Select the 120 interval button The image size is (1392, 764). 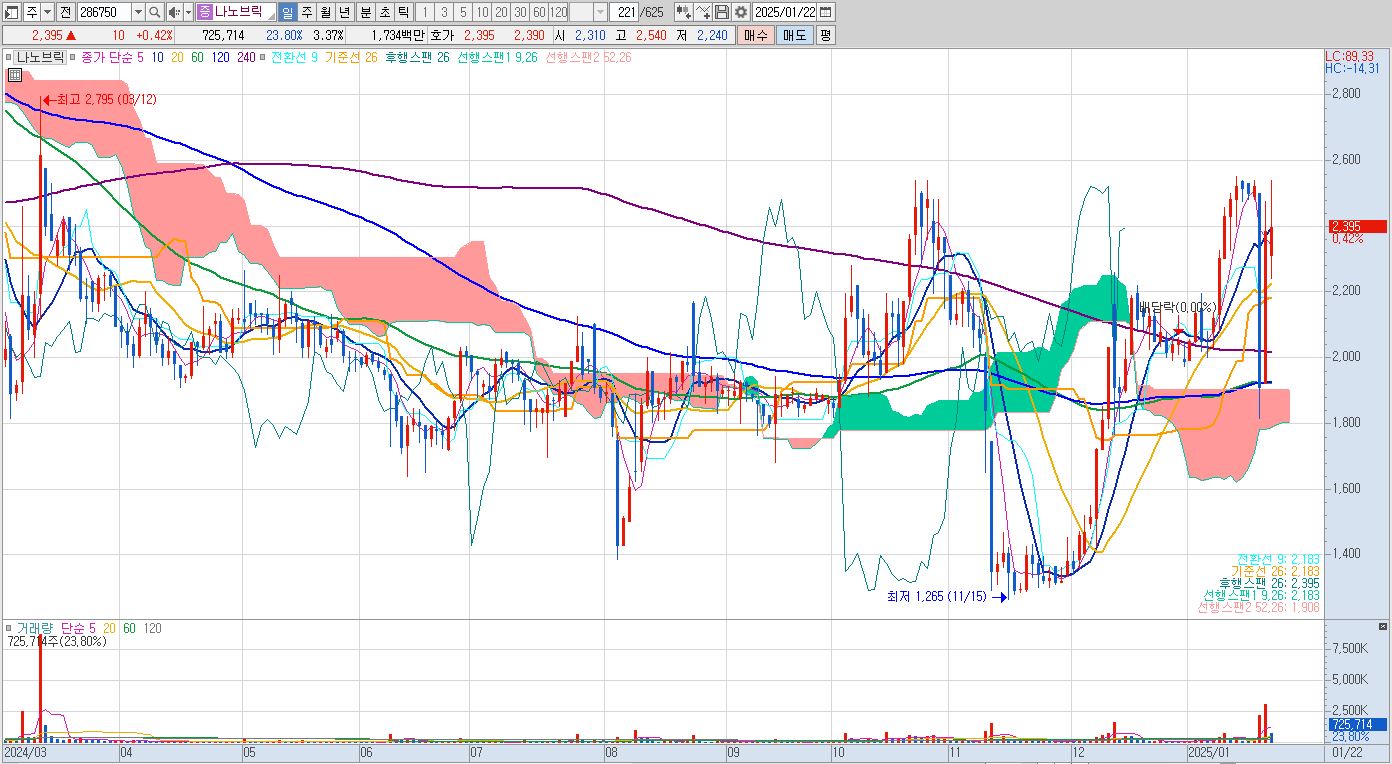point(559,12)
